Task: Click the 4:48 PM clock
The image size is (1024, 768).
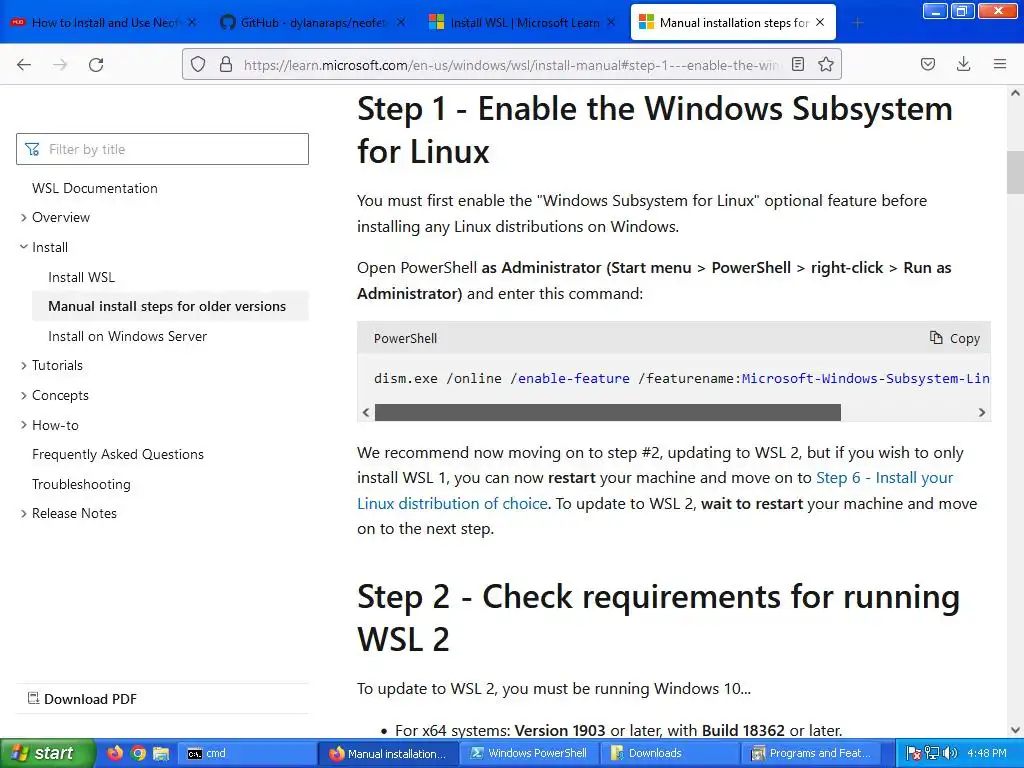Action: [987, 754]
